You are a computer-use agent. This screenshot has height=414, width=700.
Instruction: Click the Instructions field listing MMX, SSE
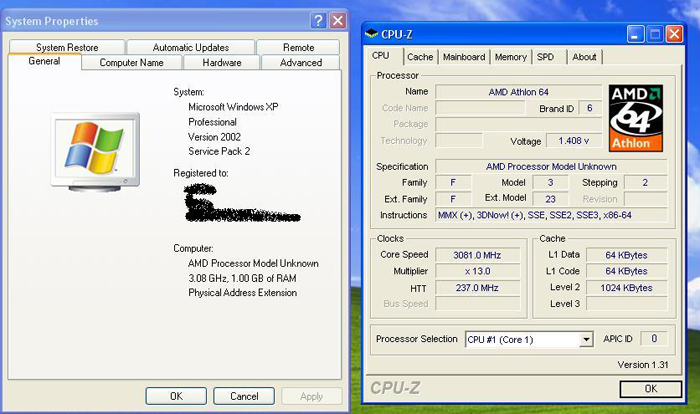(x=551, y=215)
